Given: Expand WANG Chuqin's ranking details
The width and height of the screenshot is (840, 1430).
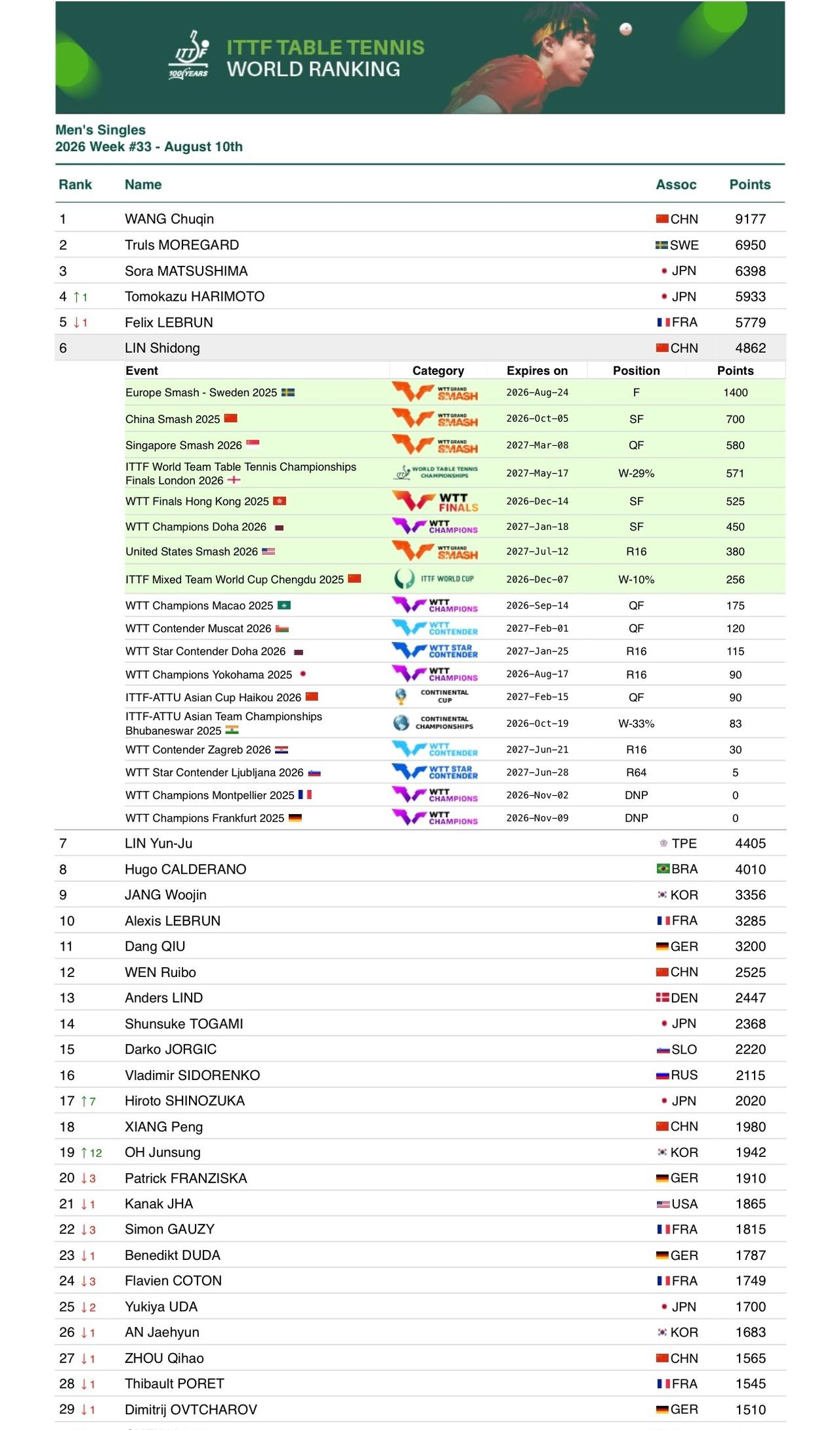Looking at the screenshot, I should pos(420,219).
